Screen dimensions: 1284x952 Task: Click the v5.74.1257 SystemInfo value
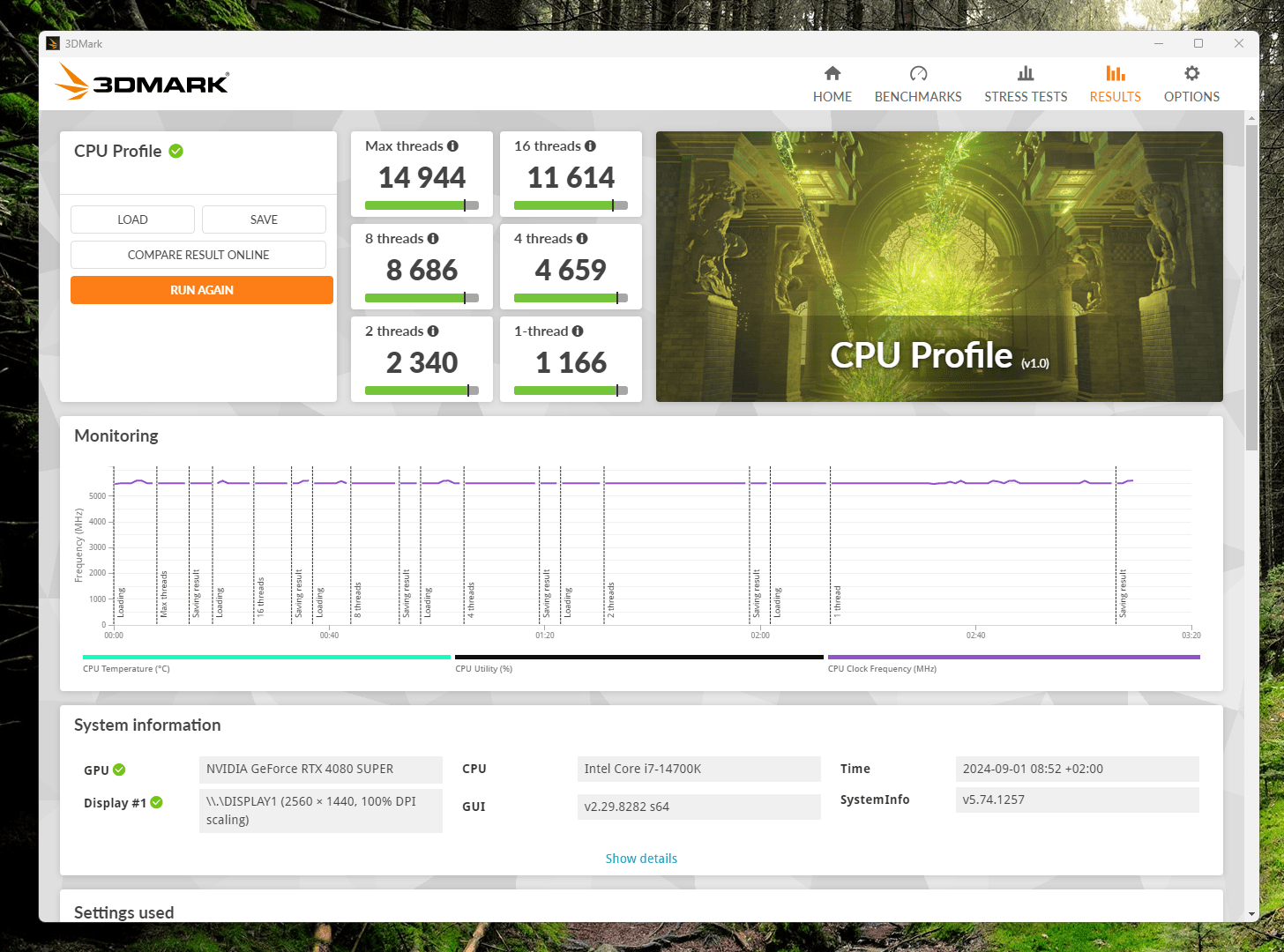pos(1078,800)
